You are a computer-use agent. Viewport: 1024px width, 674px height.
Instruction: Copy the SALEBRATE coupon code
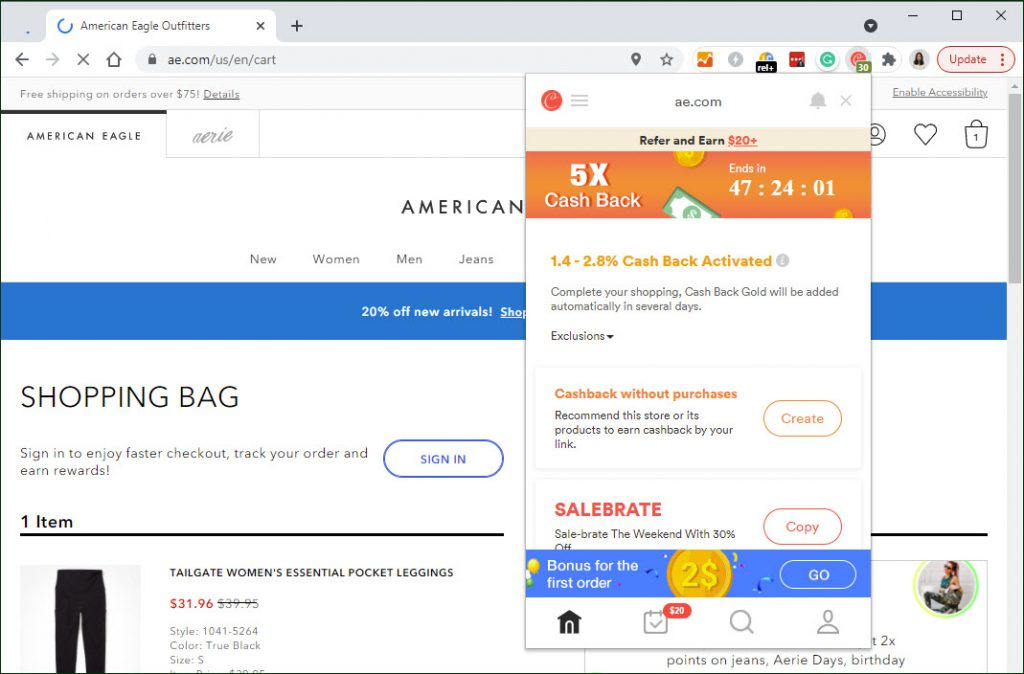[802, 526]
